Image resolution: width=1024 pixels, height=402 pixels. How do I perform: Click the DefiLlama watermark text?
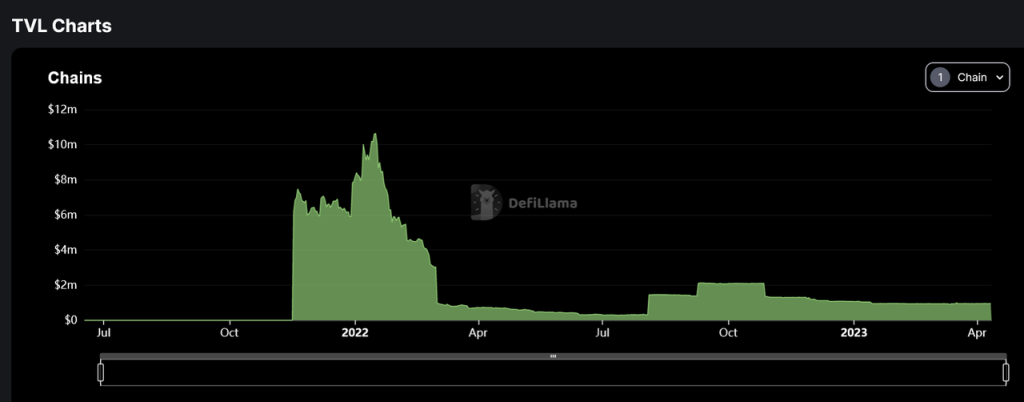point(542,203)
